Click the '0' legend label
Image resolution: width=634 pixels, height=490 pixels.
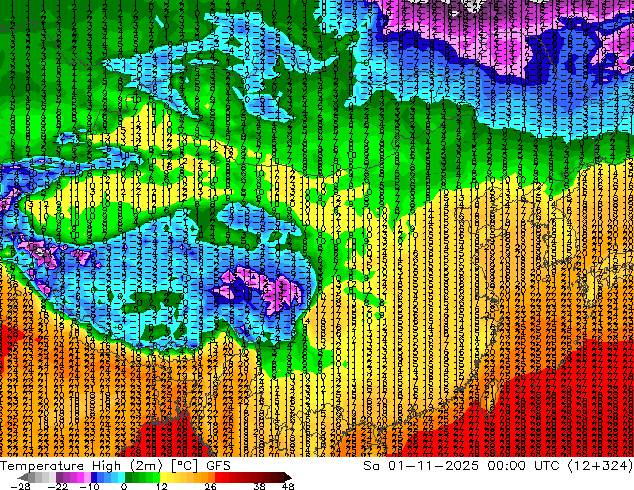click(x=124, y=486)
